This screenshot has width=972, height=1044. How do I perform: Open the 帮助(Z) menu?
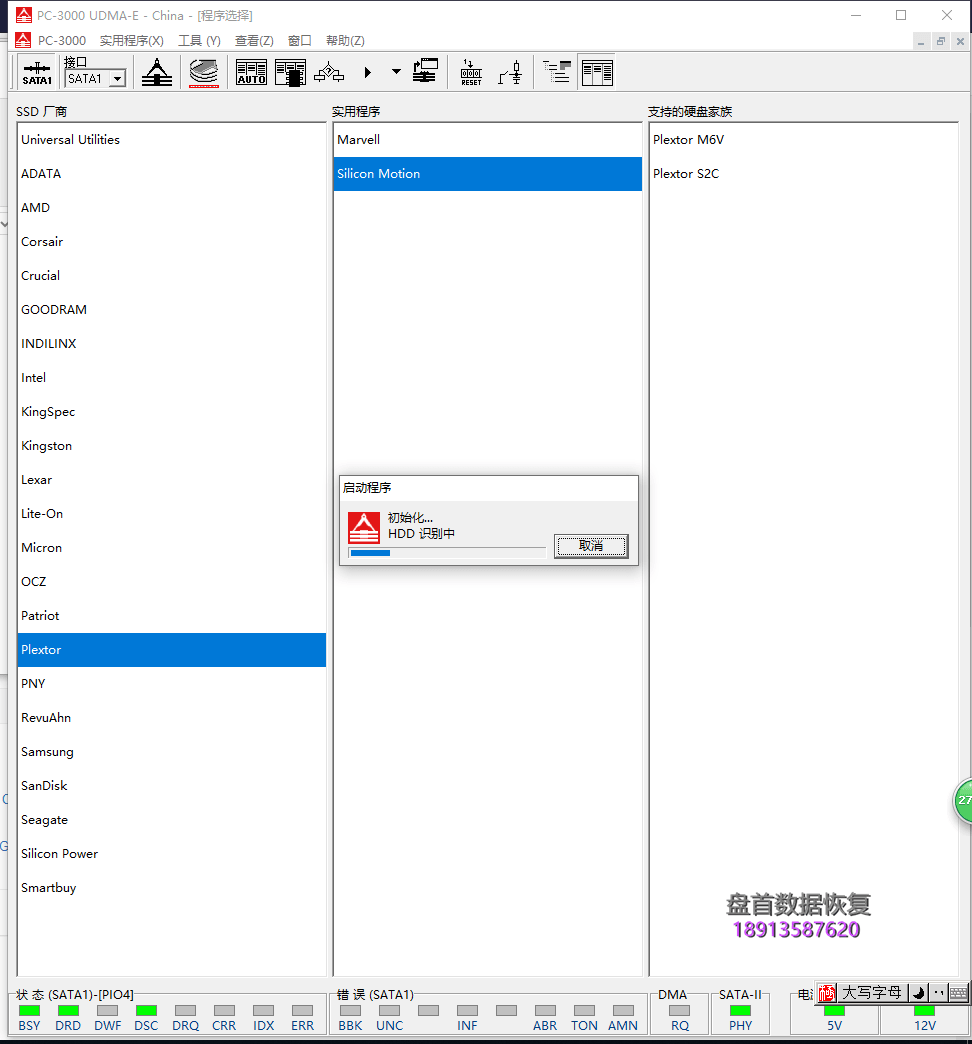coord(345,41)
